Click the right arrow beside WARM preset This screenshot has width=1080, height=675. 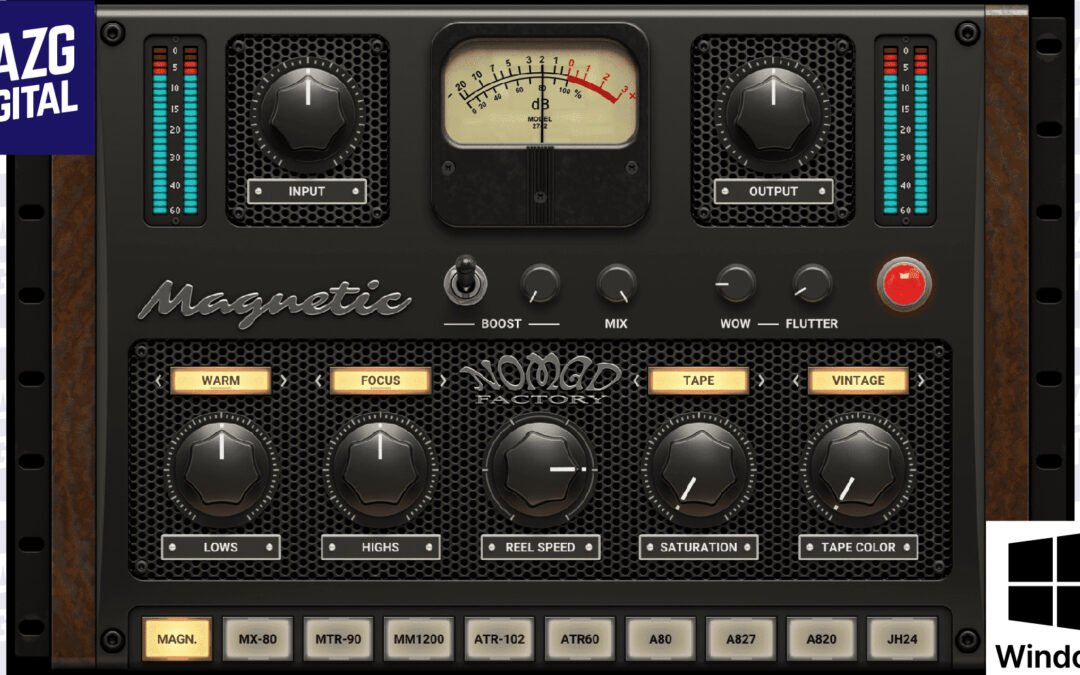point(286,381)
